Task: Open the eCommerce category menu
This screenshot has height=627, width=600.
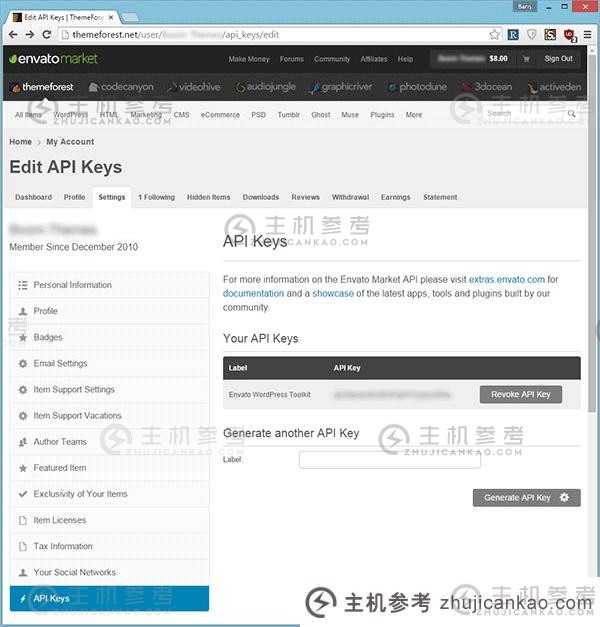Action: pyautogui.click(x=220, y=115)
